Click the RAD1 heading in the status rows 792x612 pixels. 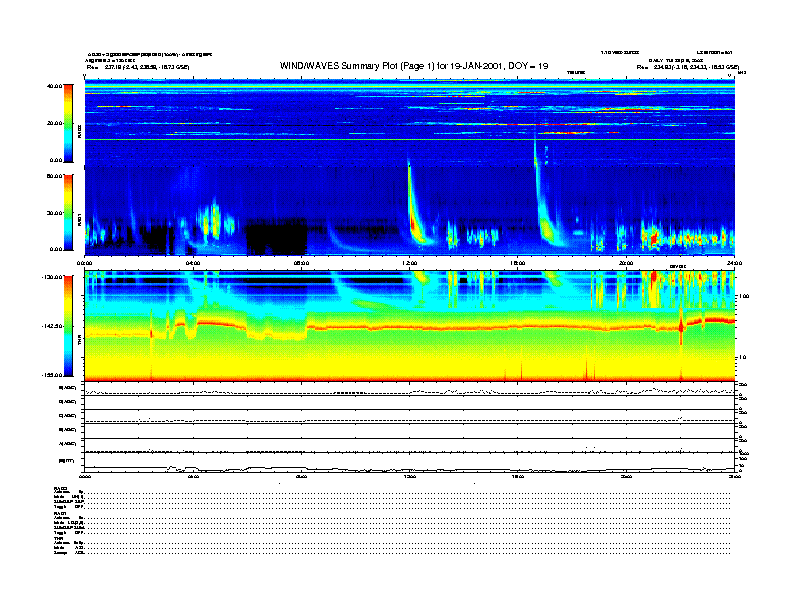(x=61, y=513)
